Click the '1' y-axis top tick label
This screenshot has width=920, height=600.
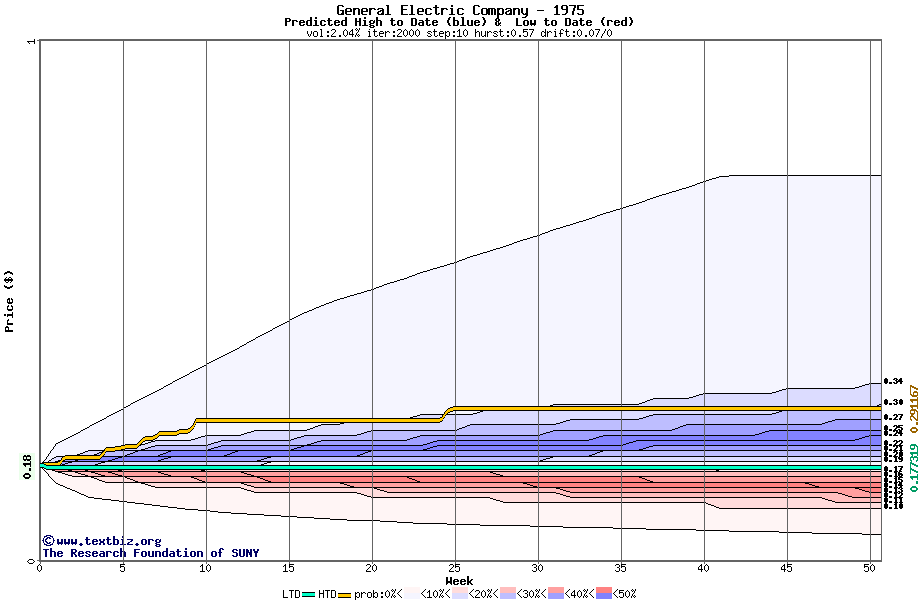click(31, 41)
